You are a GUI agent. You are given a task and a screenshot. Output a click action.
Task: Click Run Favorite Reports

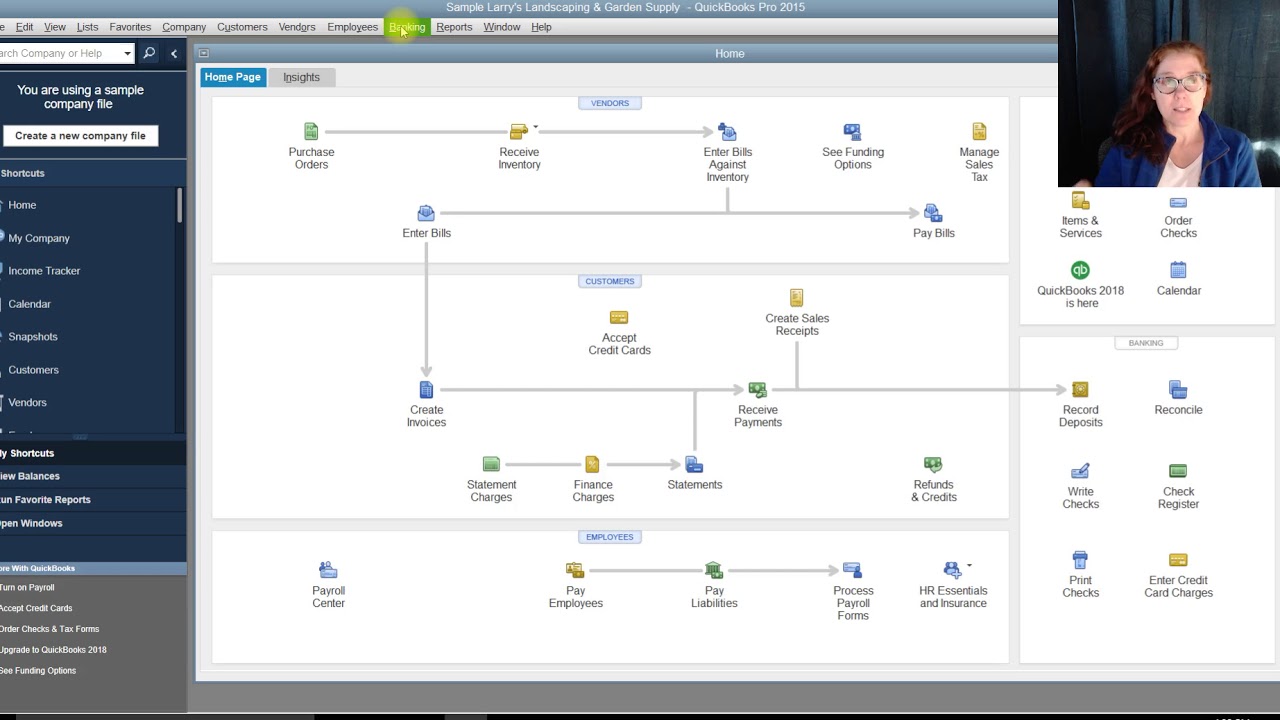pos(45,500)
